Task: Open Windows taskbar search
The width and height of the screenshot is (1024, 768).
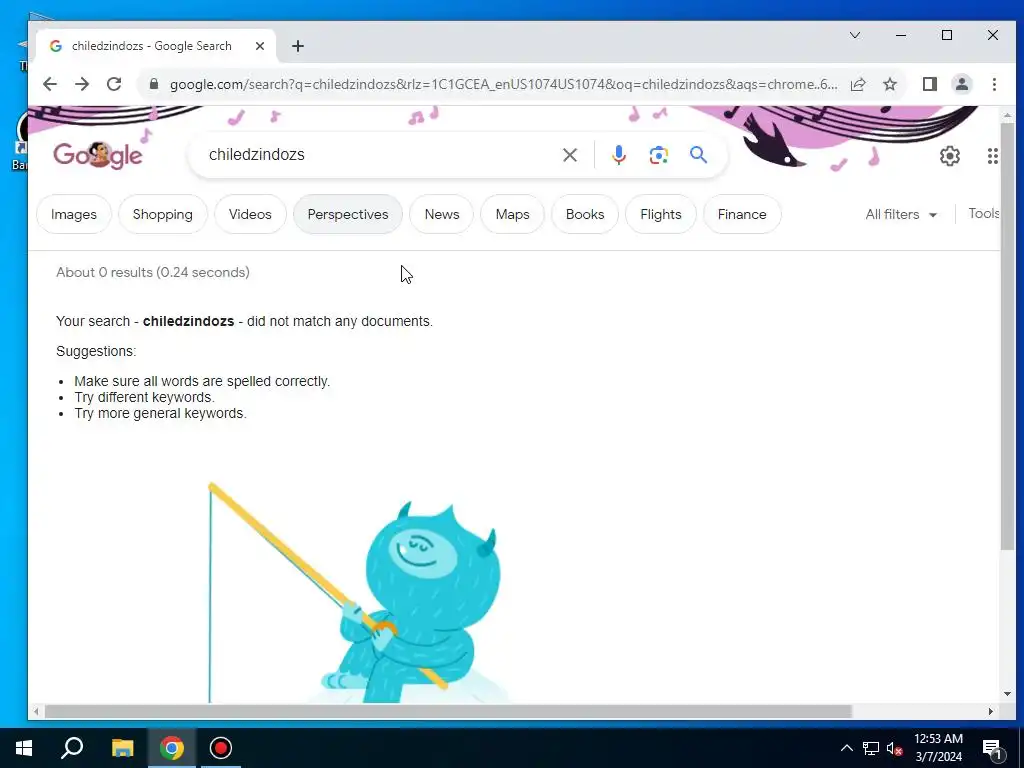Action: (72, 748)
